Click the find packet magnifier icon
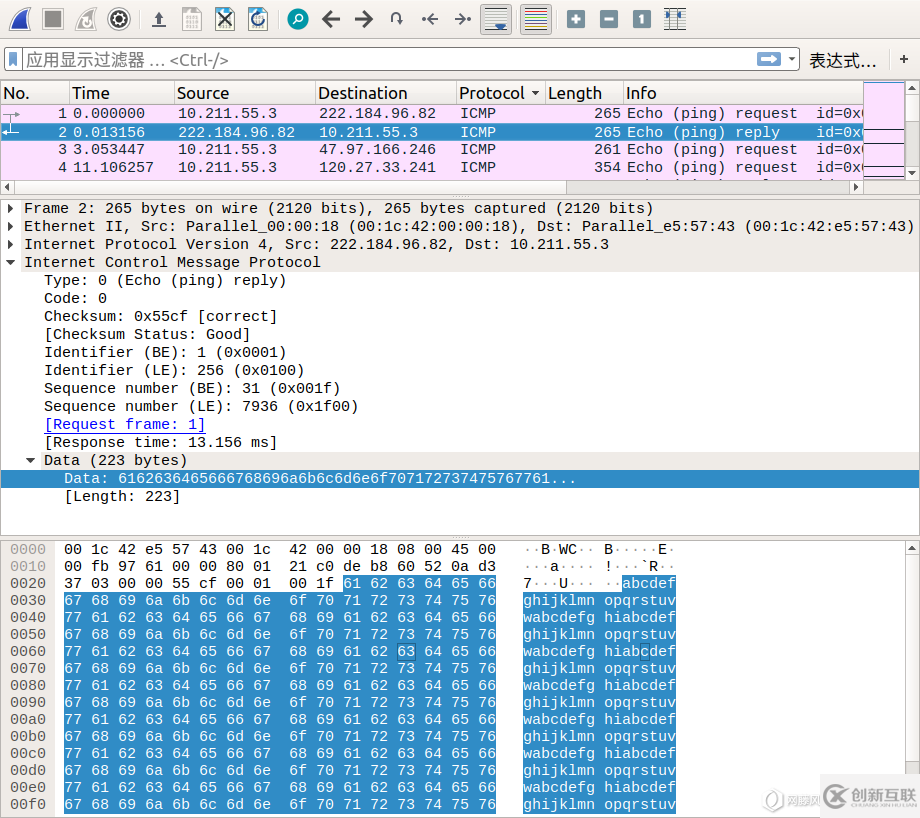 pos(297,19)
